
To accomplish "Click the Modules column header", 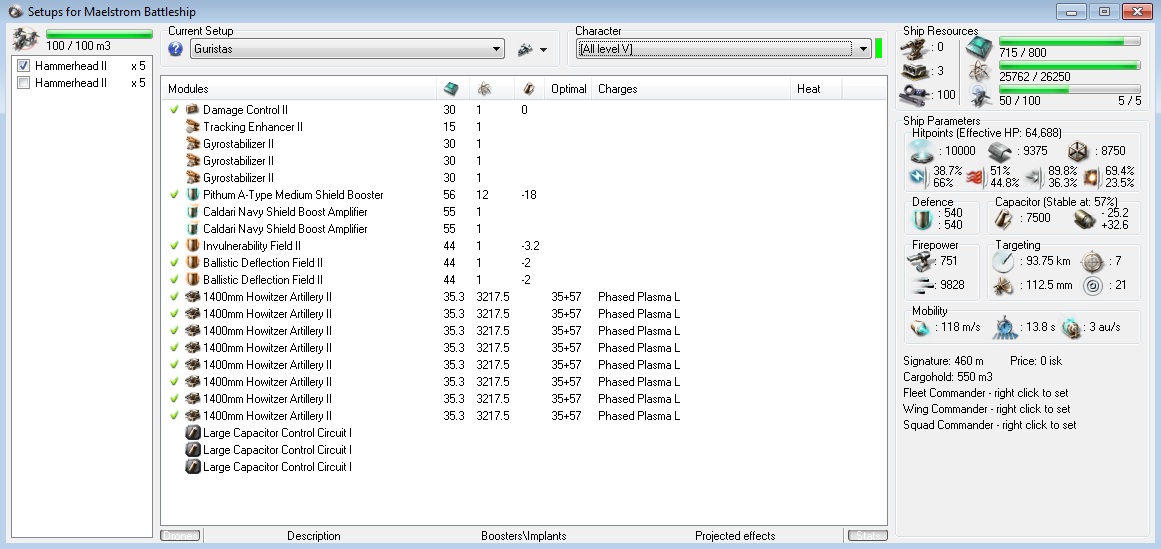I will click(298, 89).
